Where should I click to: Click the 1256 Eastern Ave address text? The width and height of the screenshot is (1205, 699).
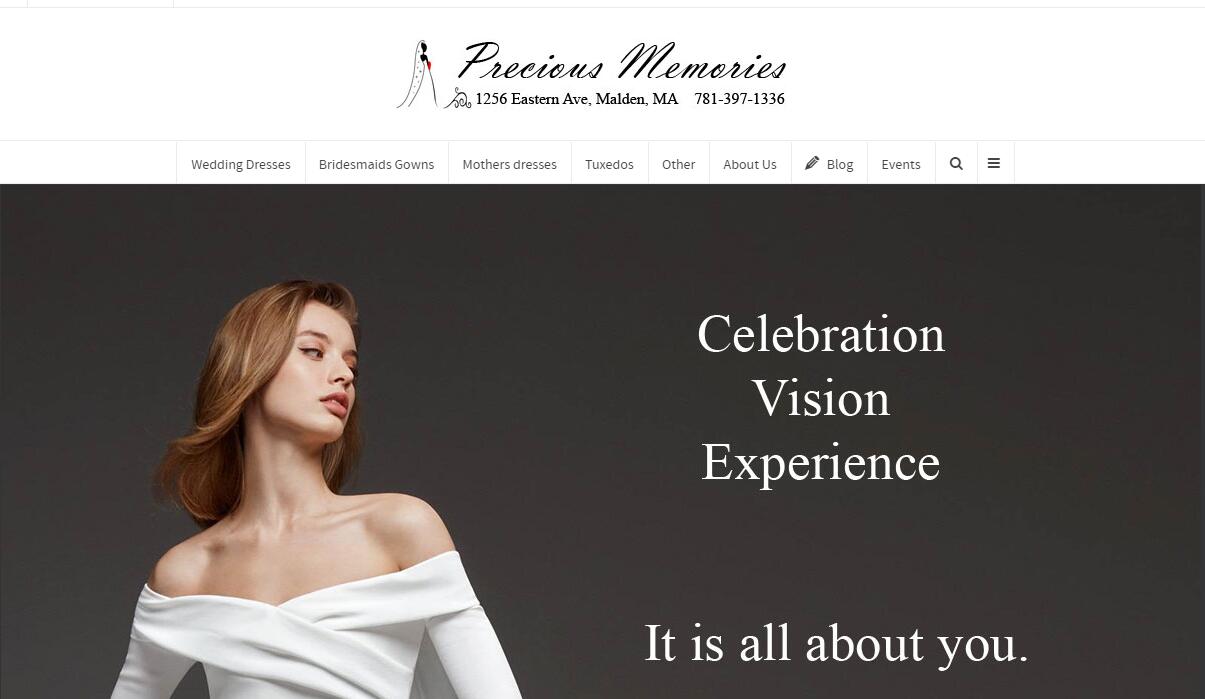coord(576,99)
